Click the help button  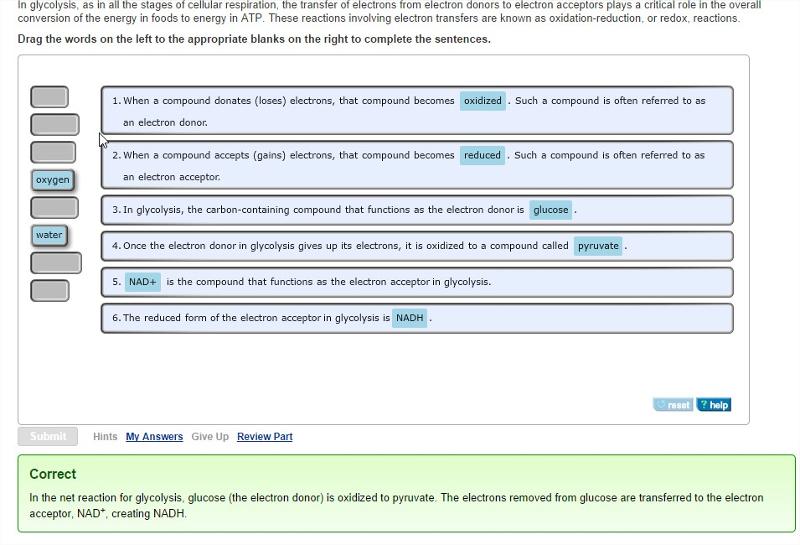click(714, 405)
